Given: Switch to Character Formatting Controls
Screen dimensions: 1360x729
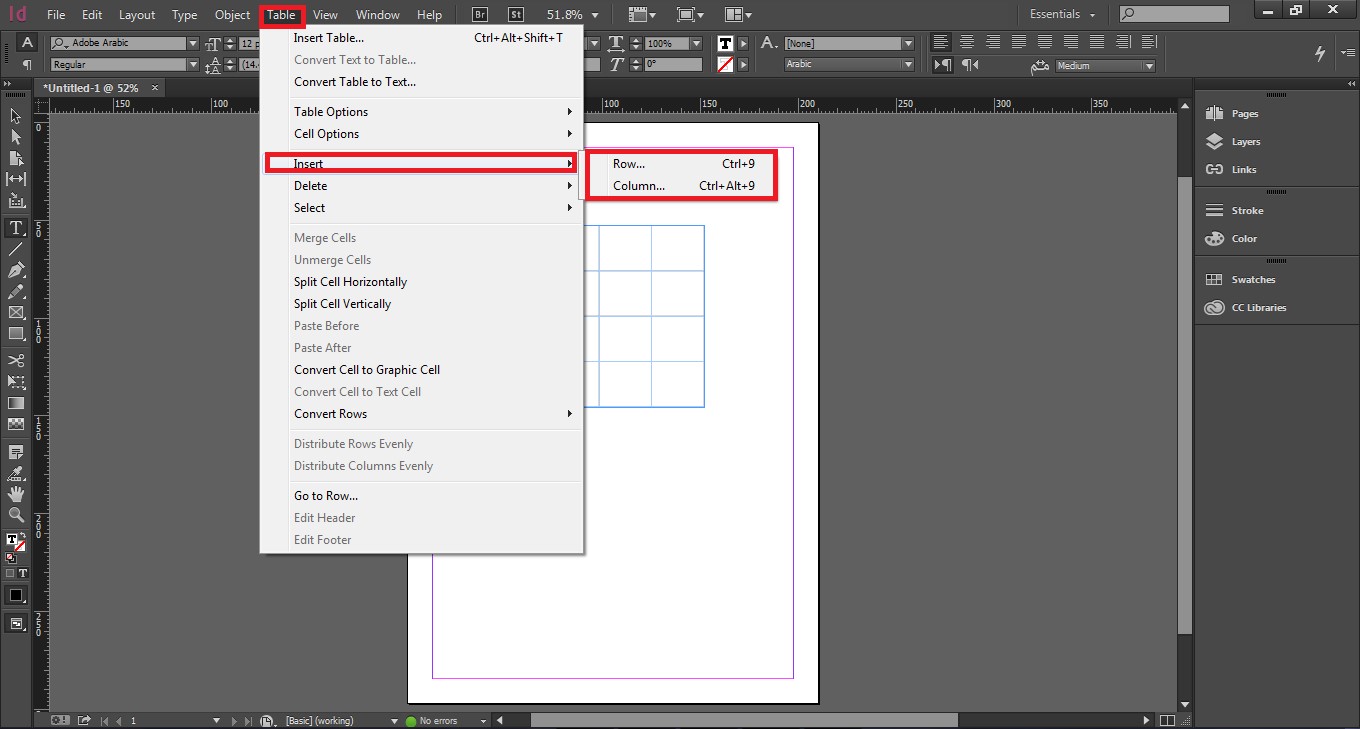Looking at the screenshot, I should 27,43.
